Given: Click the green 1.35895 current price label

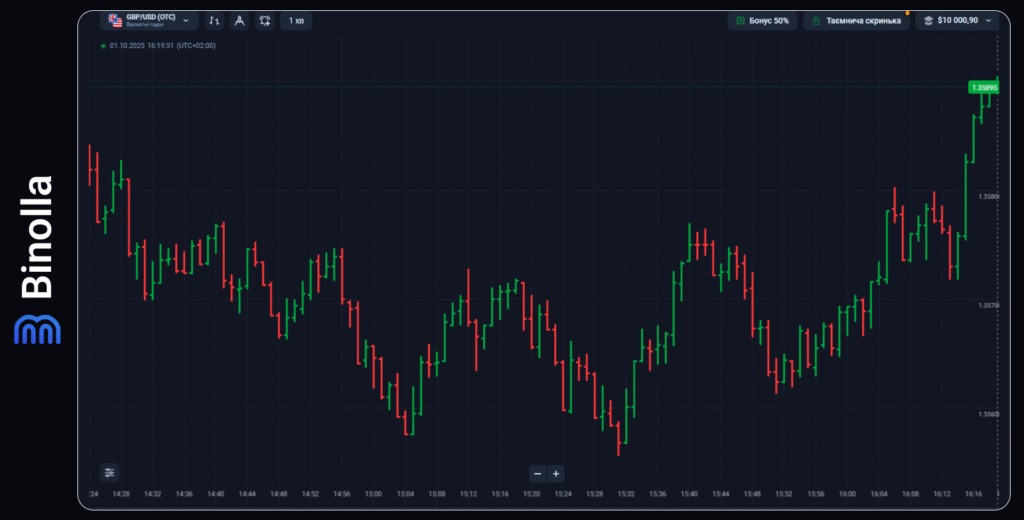Looking at the screenshot, I should pos(983,87).
